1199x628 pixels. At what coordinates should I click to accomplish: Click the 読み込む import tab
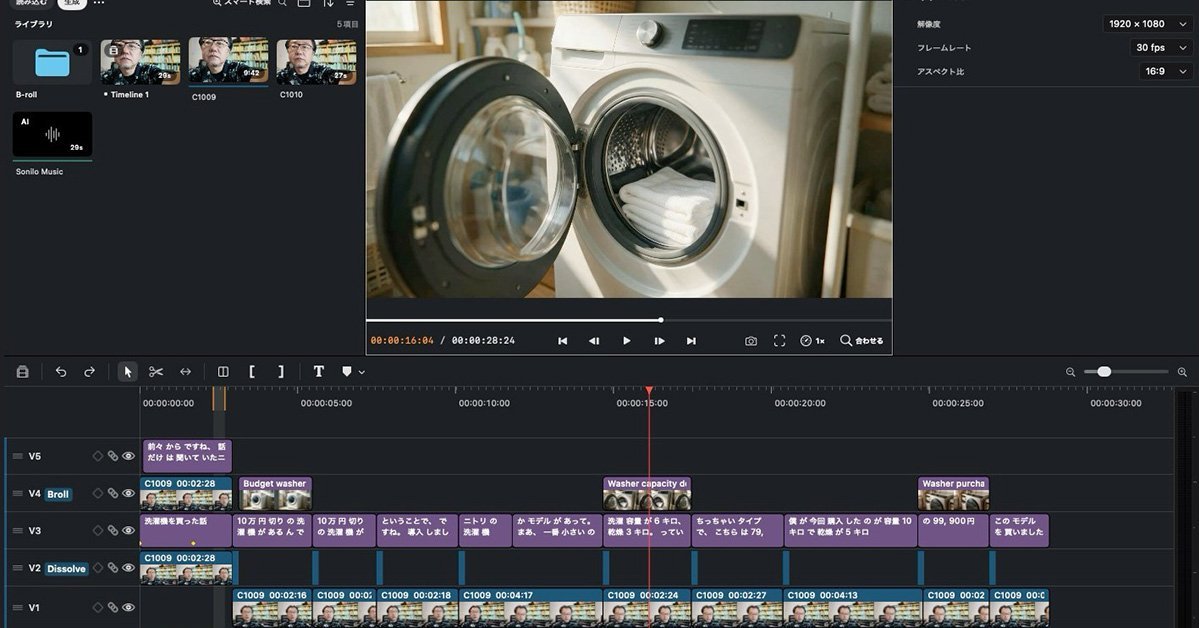[31, 3]
